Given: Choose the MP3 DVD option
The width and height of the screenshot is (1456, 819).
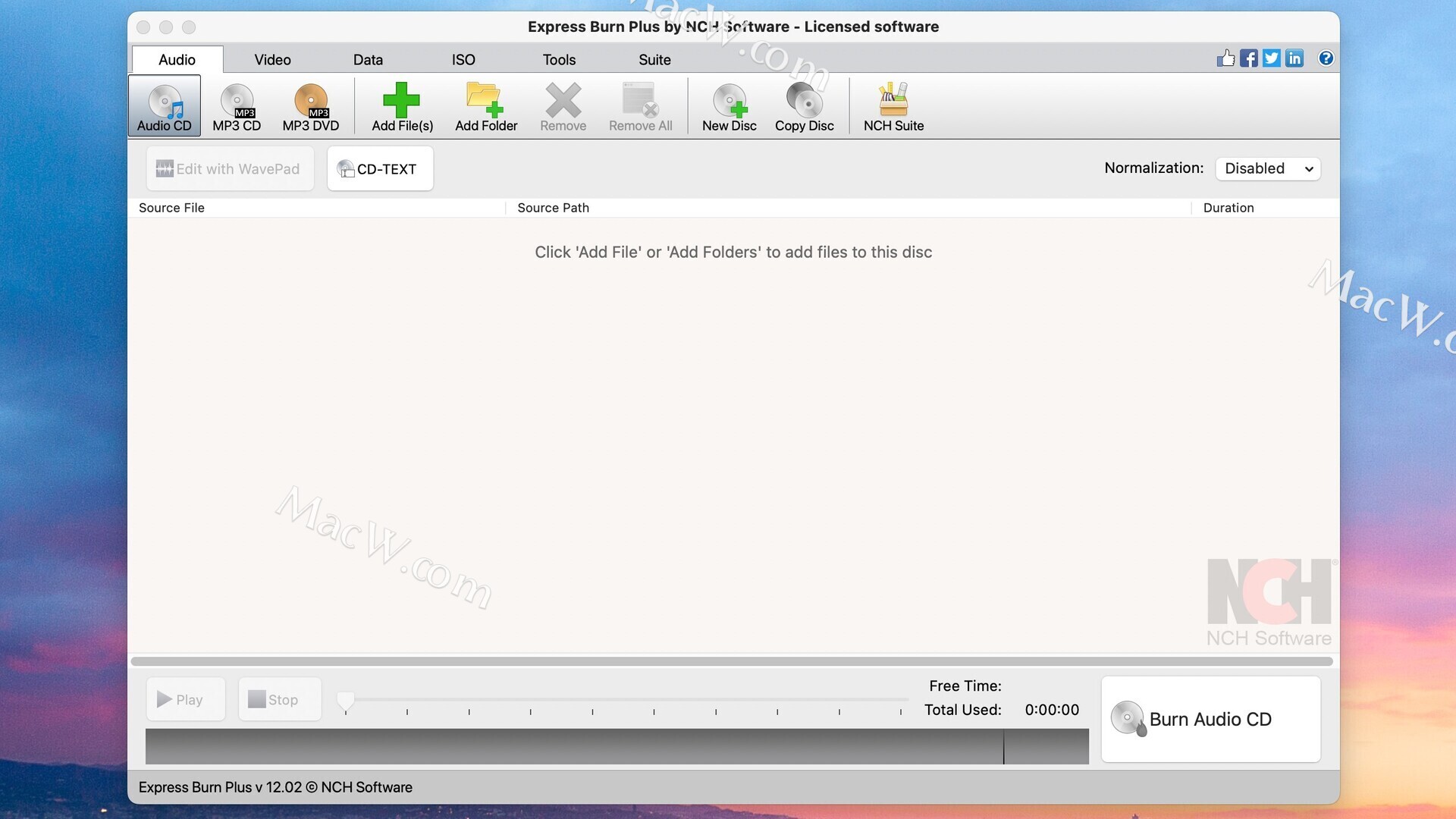Looking at the screenshot, I should point(310,107).
